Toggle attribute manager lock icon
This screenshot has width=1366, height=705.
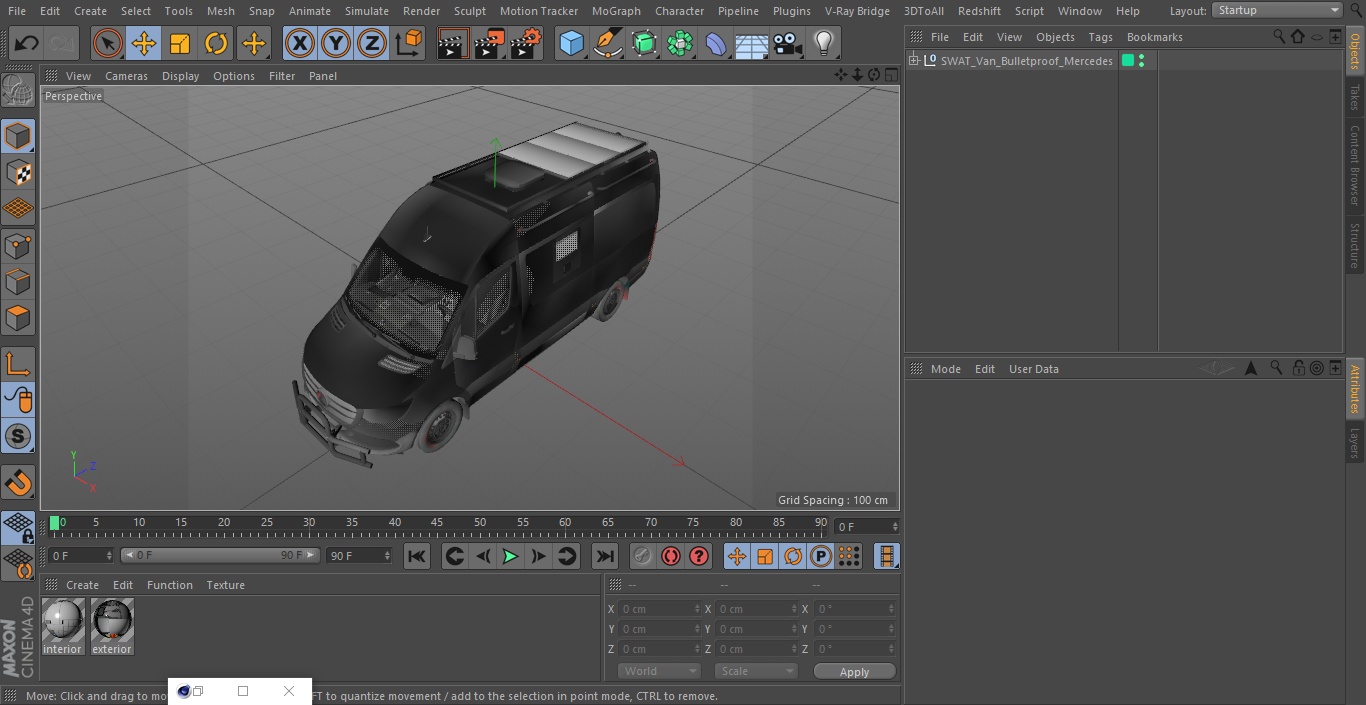(1298, 369)
